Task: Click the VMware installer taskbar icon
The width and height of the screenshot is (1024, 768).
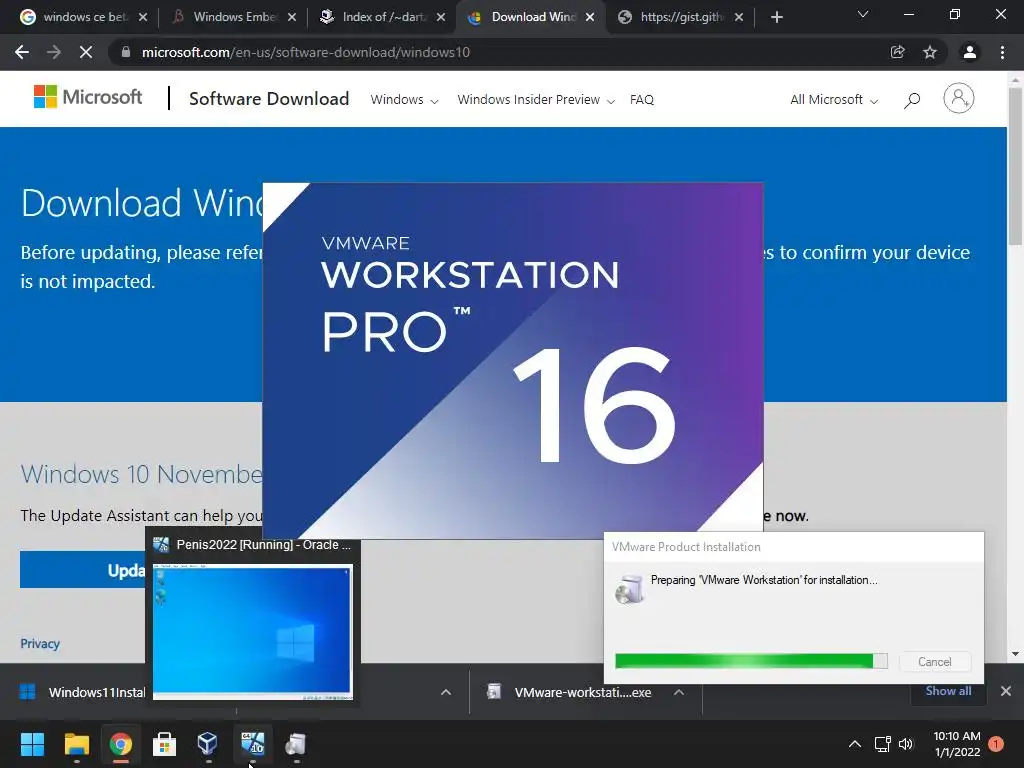Action: pyautogui.click(x=296, y=744)
